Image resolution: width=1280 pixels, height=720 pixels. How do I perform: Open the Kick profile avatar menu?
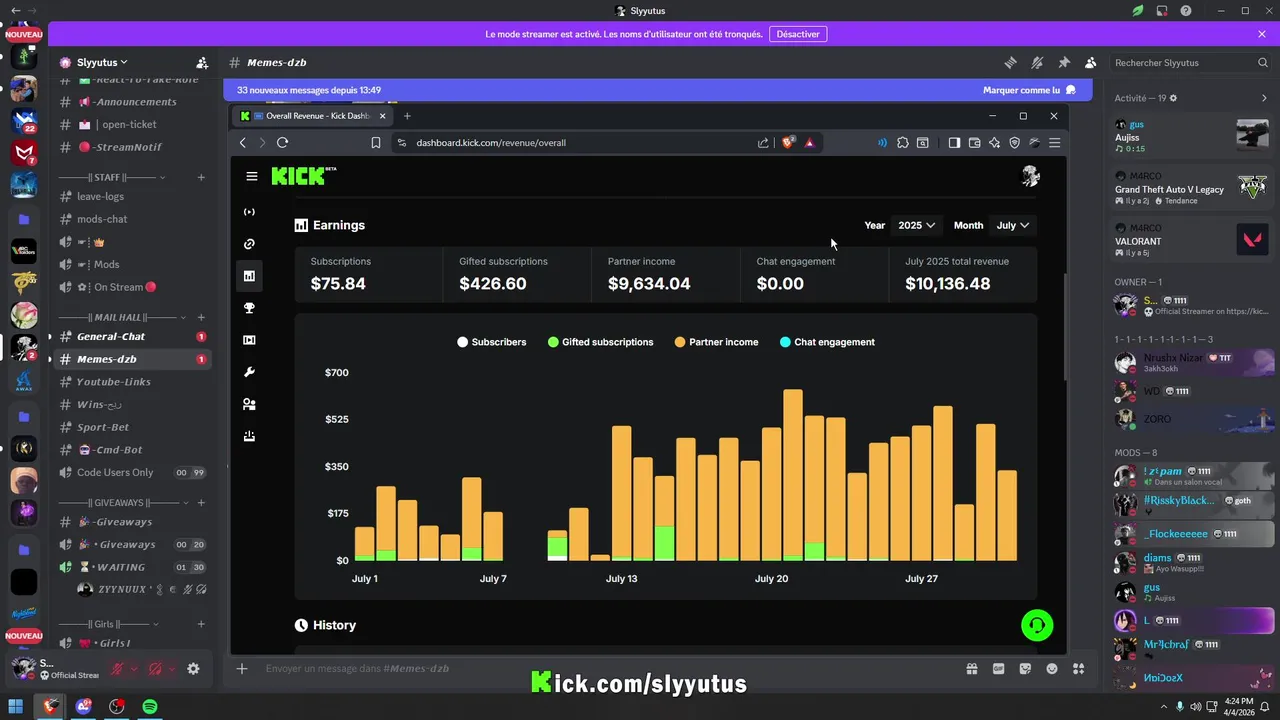[1030, 176]
